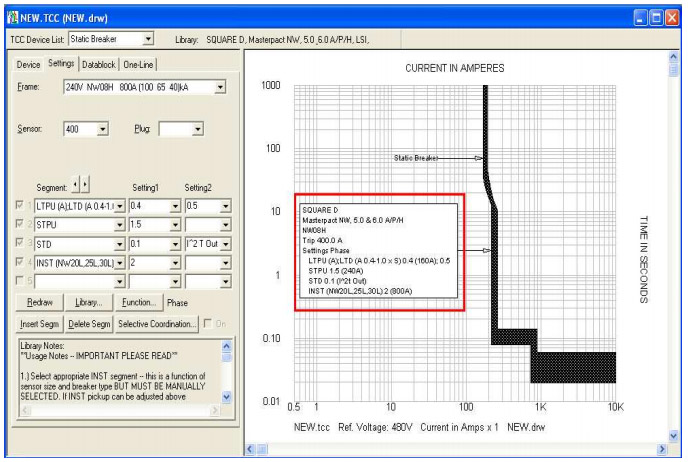Open the Plug dropdown
Screen dimensions: 688x462
198,129
